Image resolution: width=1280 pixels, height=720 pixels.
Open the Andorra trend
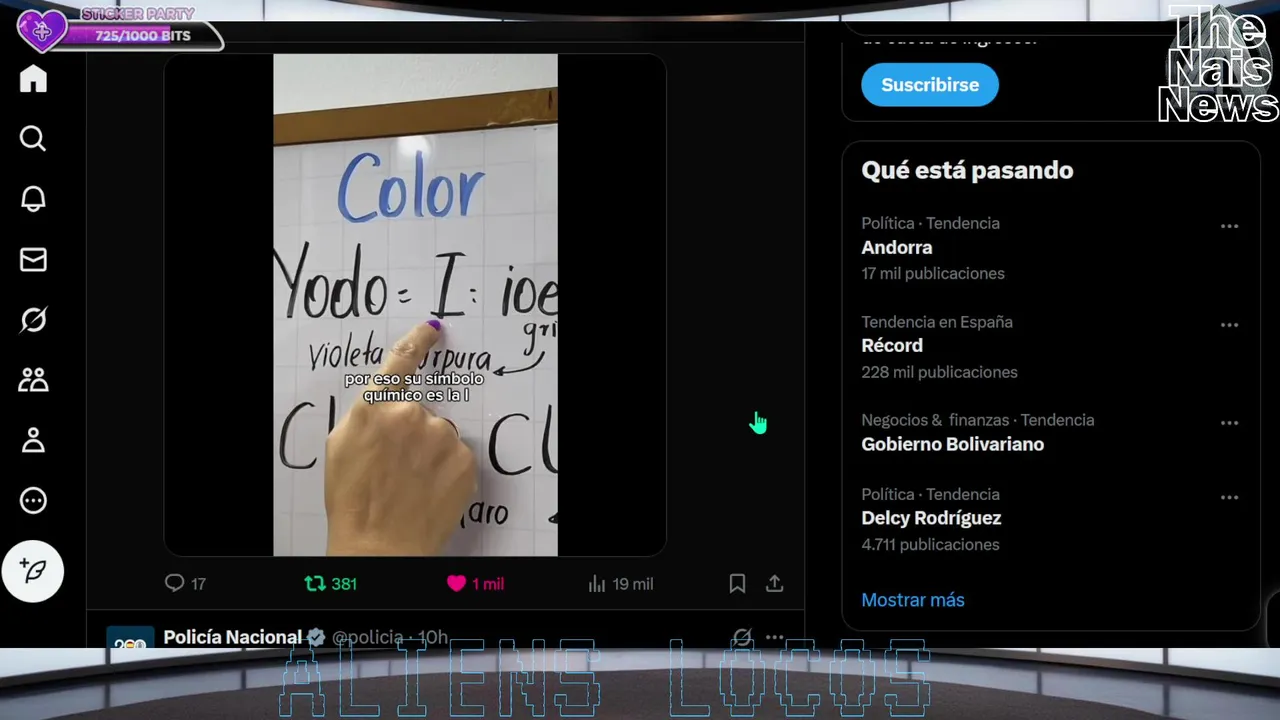(x=897, y=247)
